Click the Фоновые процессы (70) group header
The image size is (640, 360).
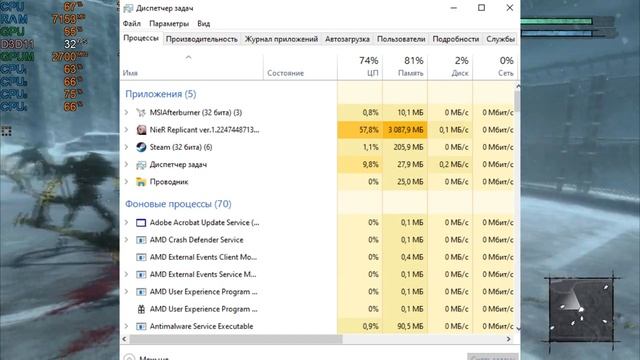(x=178, y=204)
